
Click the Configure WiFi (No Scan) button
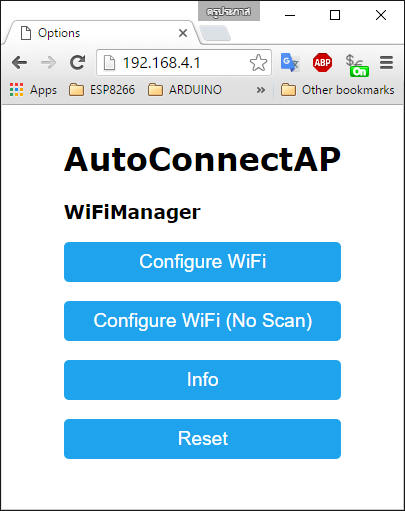pyautogui.click(x=202, y=321)
